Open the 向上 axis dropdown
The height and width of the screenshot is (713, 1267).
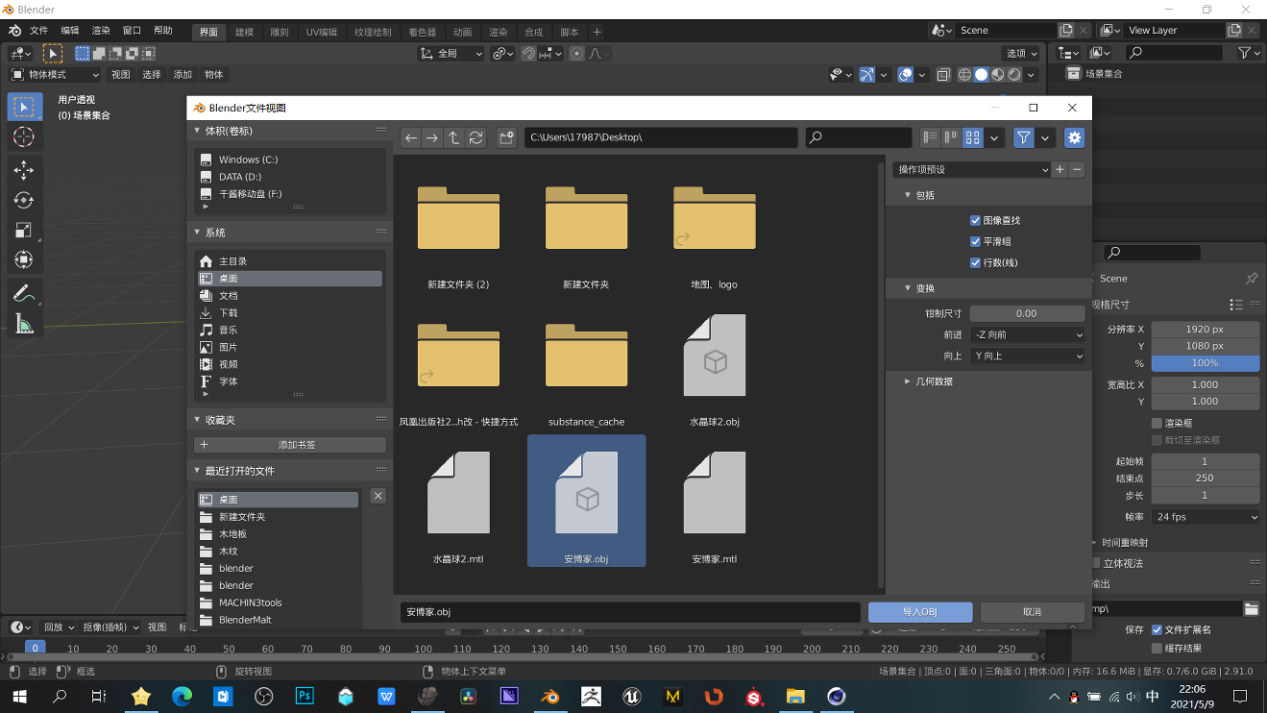tap(1028, 356)
